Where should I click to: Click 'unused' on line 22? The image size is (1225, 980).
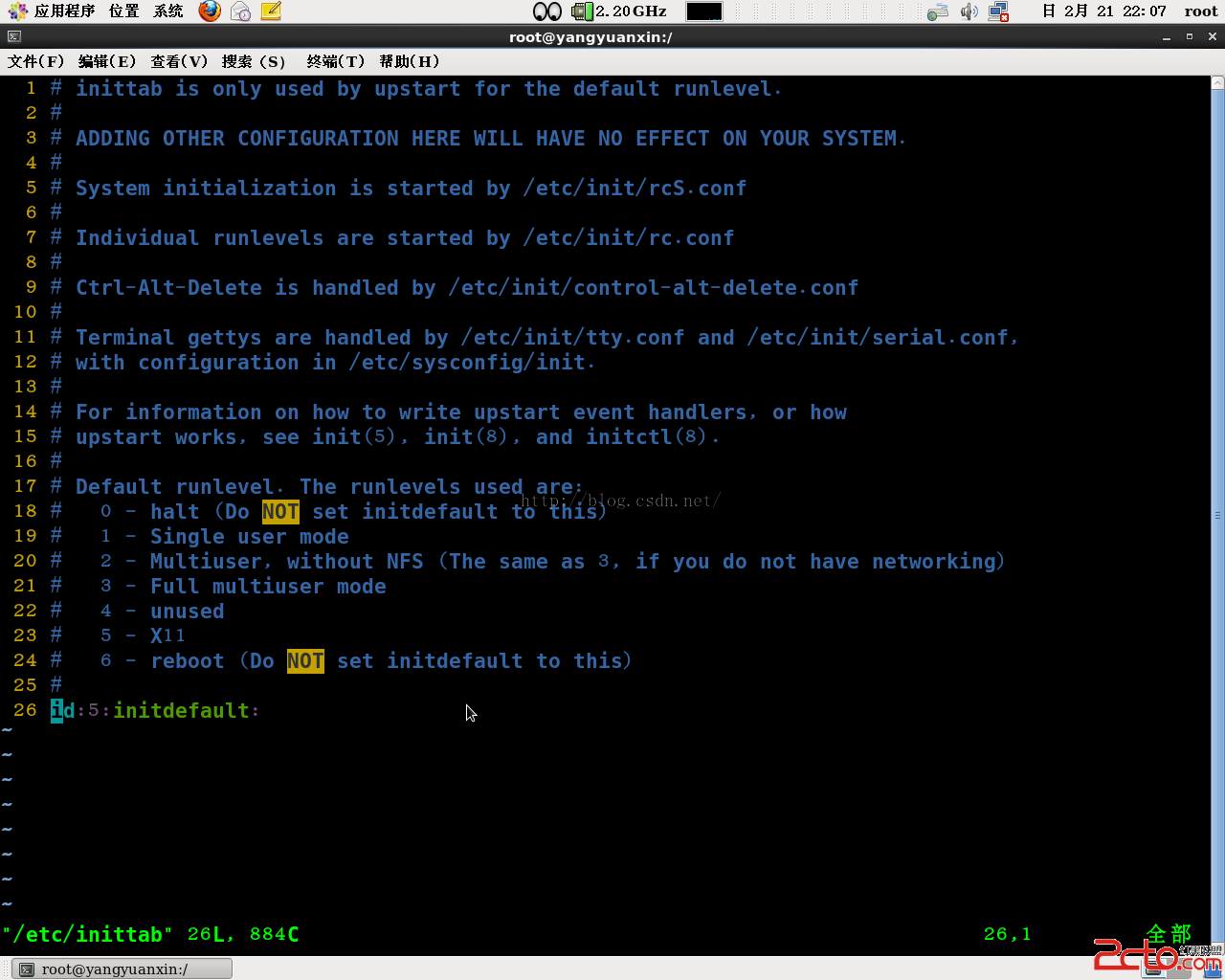click(x=188, y=612)
